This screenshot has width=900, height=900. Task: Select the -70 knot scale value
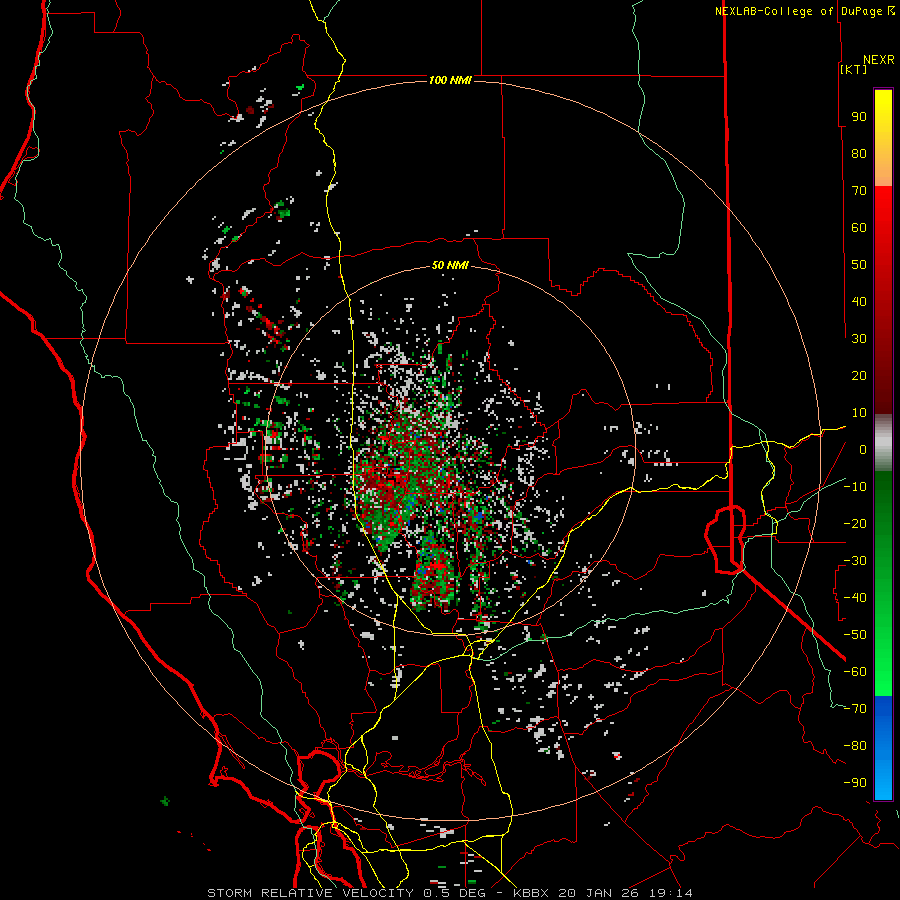(x=855, y=709)
